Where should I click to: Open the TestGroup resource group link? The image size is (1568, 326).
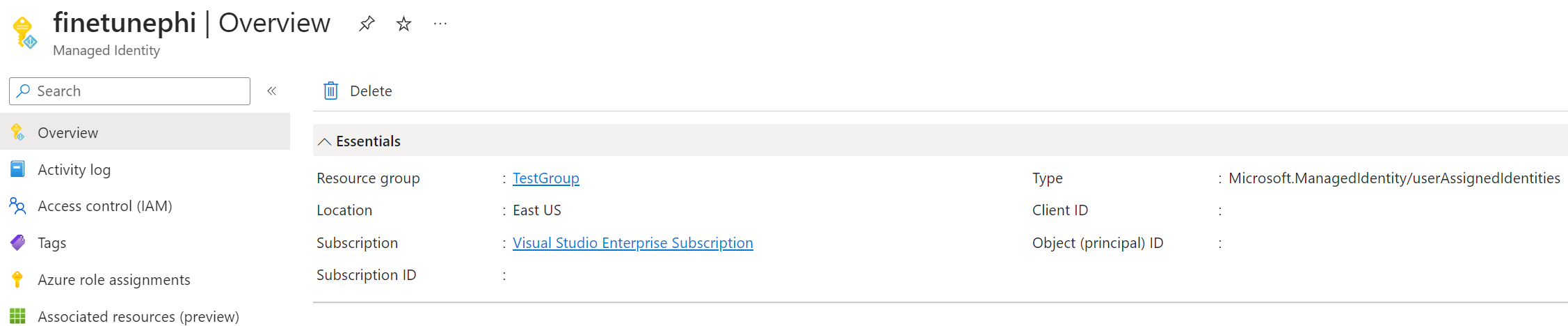(546, 178)
